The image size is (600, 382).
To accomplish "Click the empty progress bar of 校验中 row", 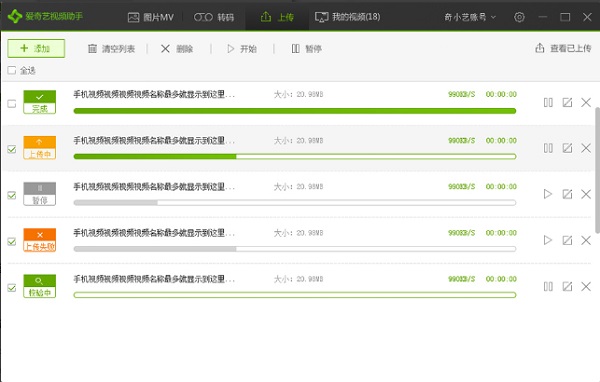I will point(295,295).
